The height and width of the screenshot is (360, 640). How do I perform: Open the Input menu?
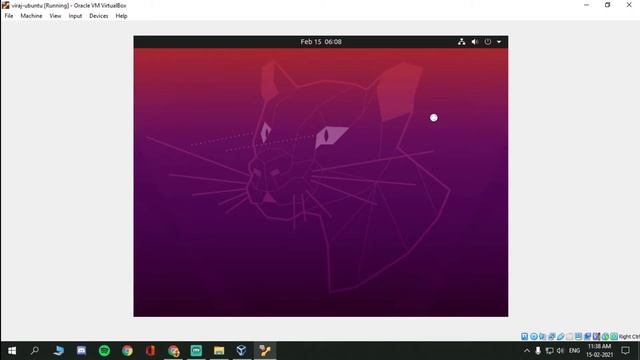point(75,16)
